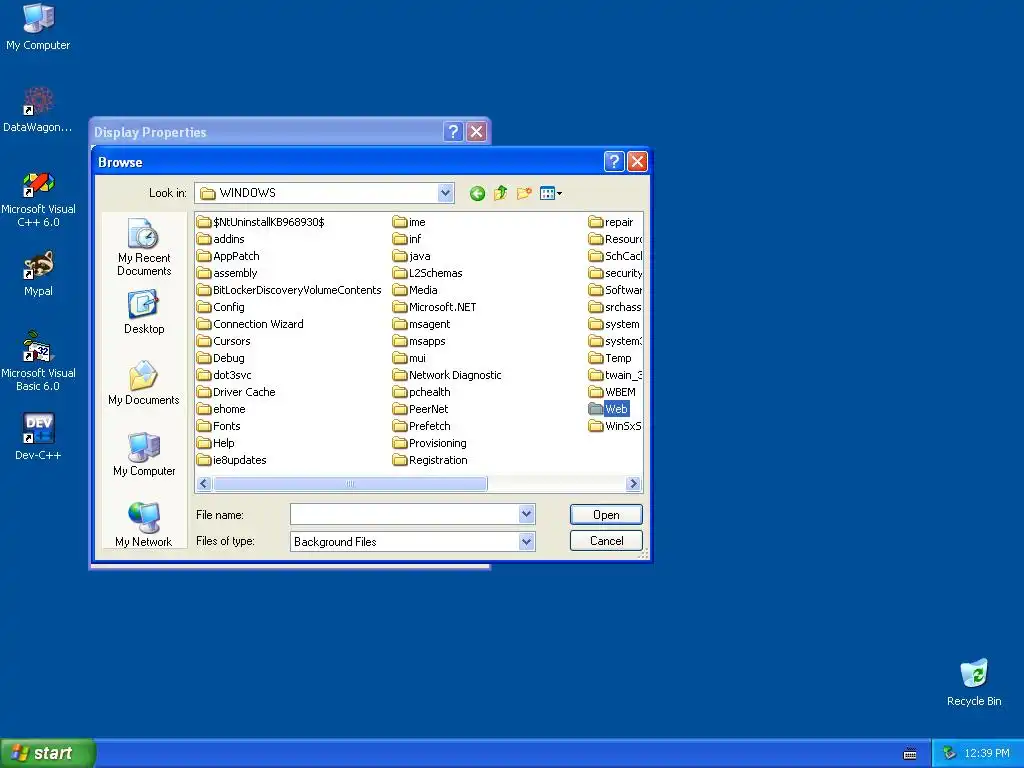The image size is (1024, 768).
Task: Select the L2Schemas folder
Action: pos(428,273)
